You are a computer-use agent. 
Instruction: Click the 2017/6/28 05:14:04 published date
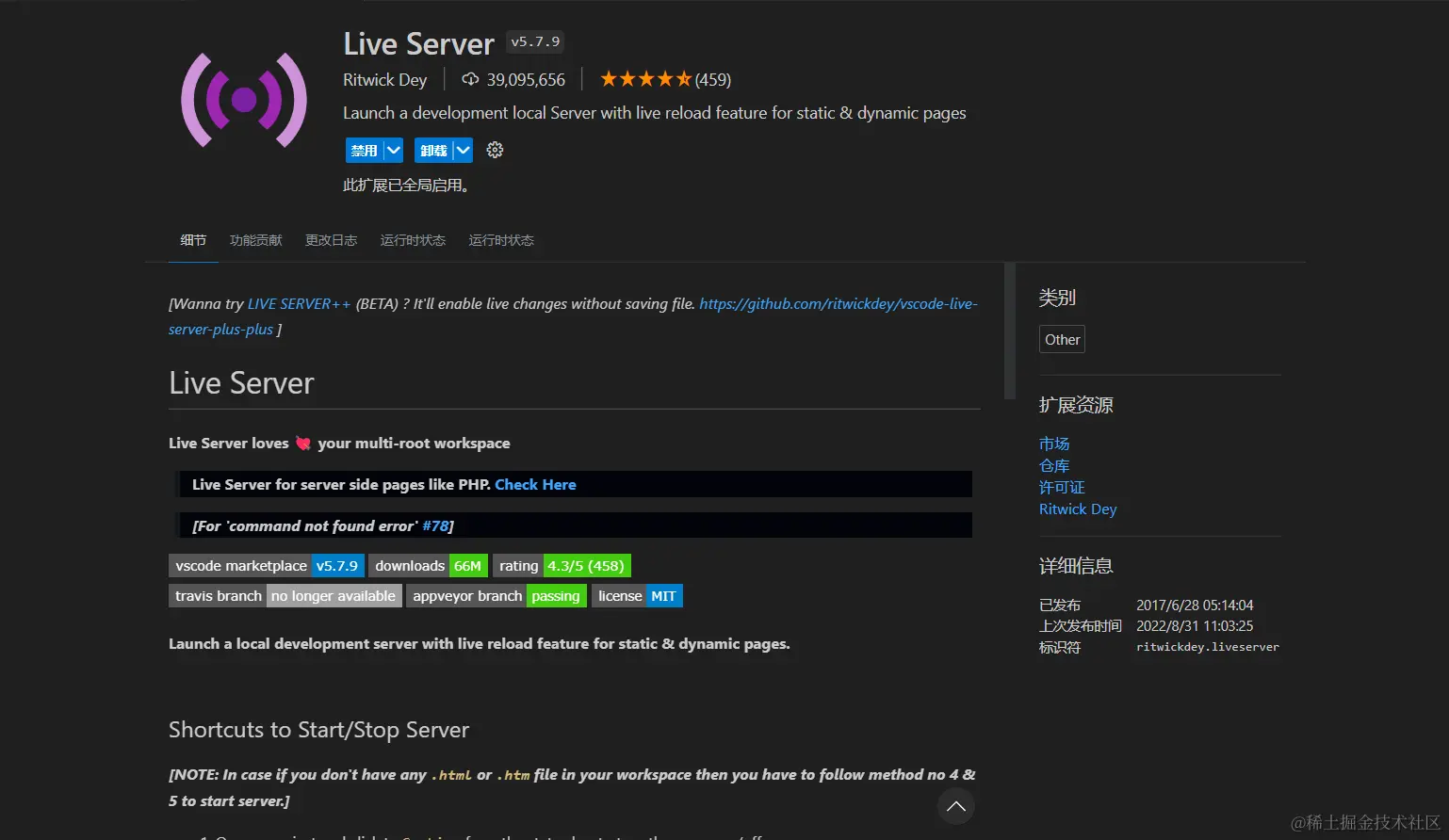[1195, 605]
